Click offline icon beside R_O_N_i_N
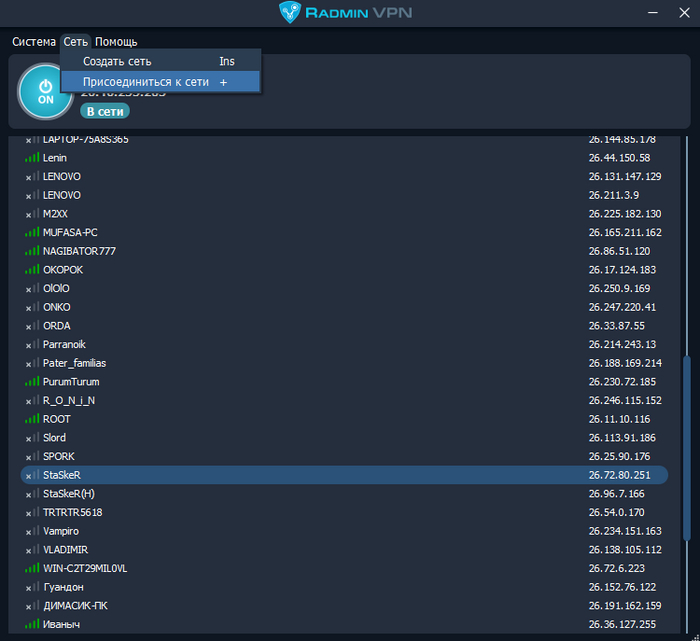Viewport: 700px width, 641px height. click(x=32, y=400)
